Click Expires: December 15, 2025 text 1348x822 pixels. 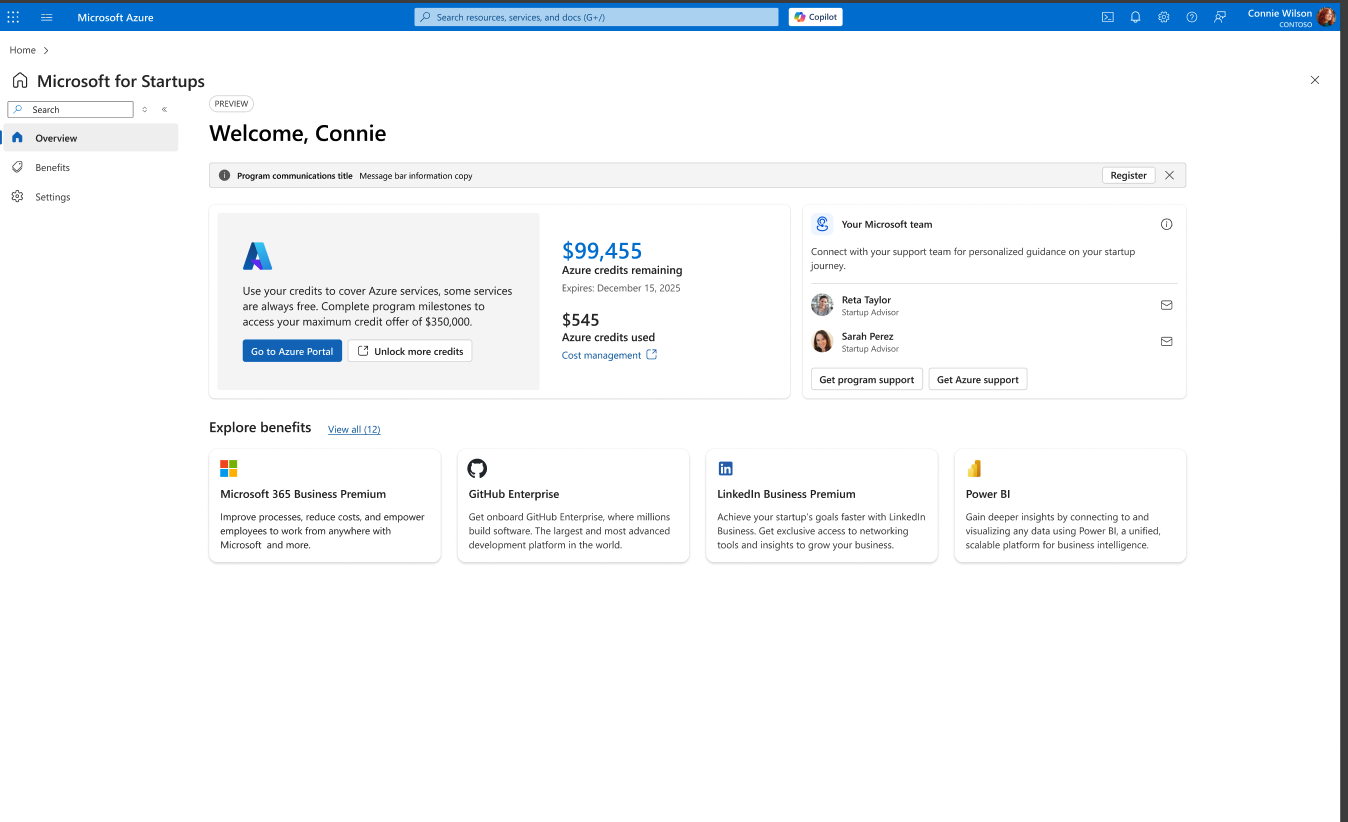click(x=621, y=288)
